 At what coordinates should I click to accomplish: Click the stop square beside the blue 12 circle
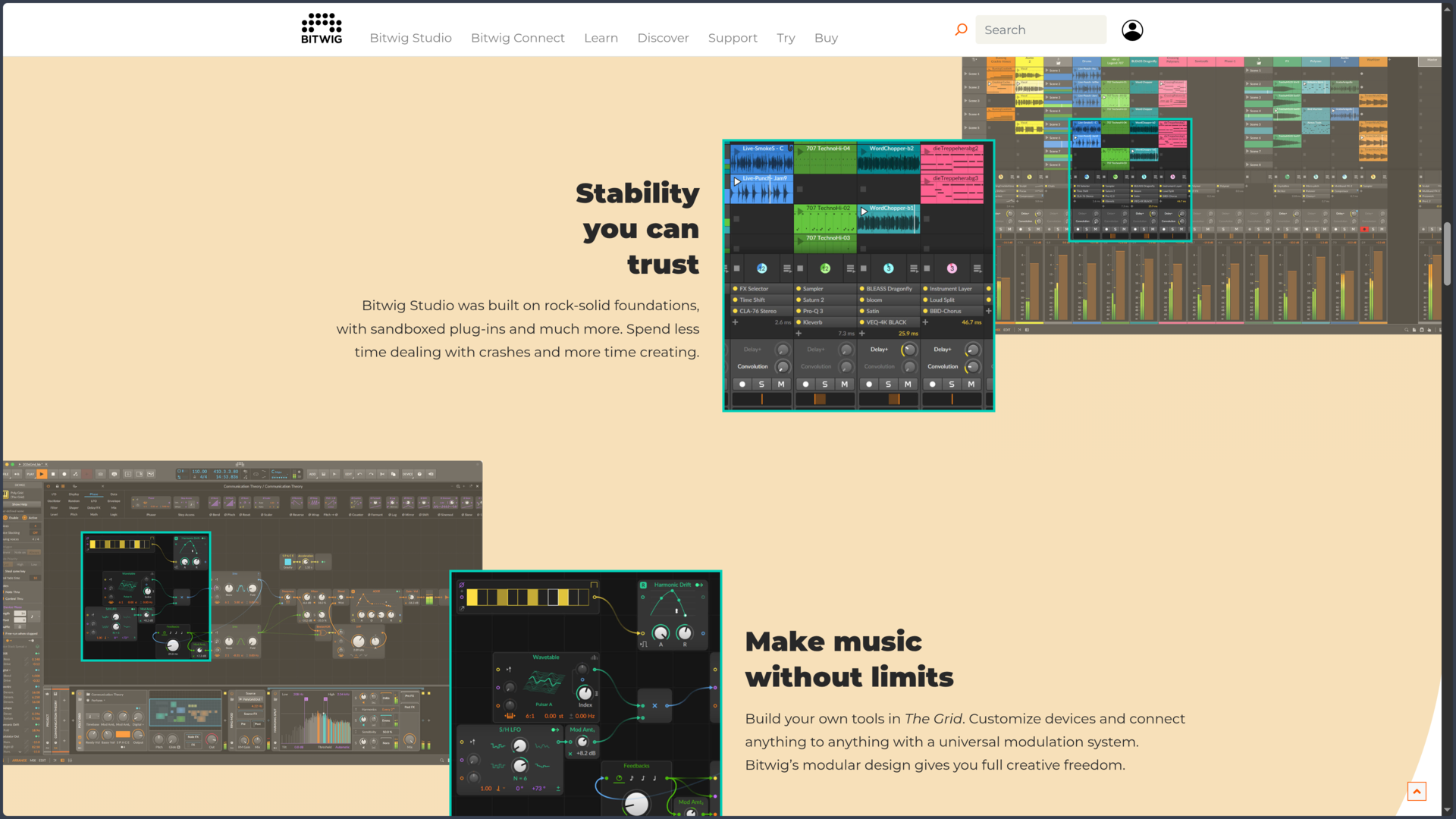pyautogui.click(x=736, y=268)
